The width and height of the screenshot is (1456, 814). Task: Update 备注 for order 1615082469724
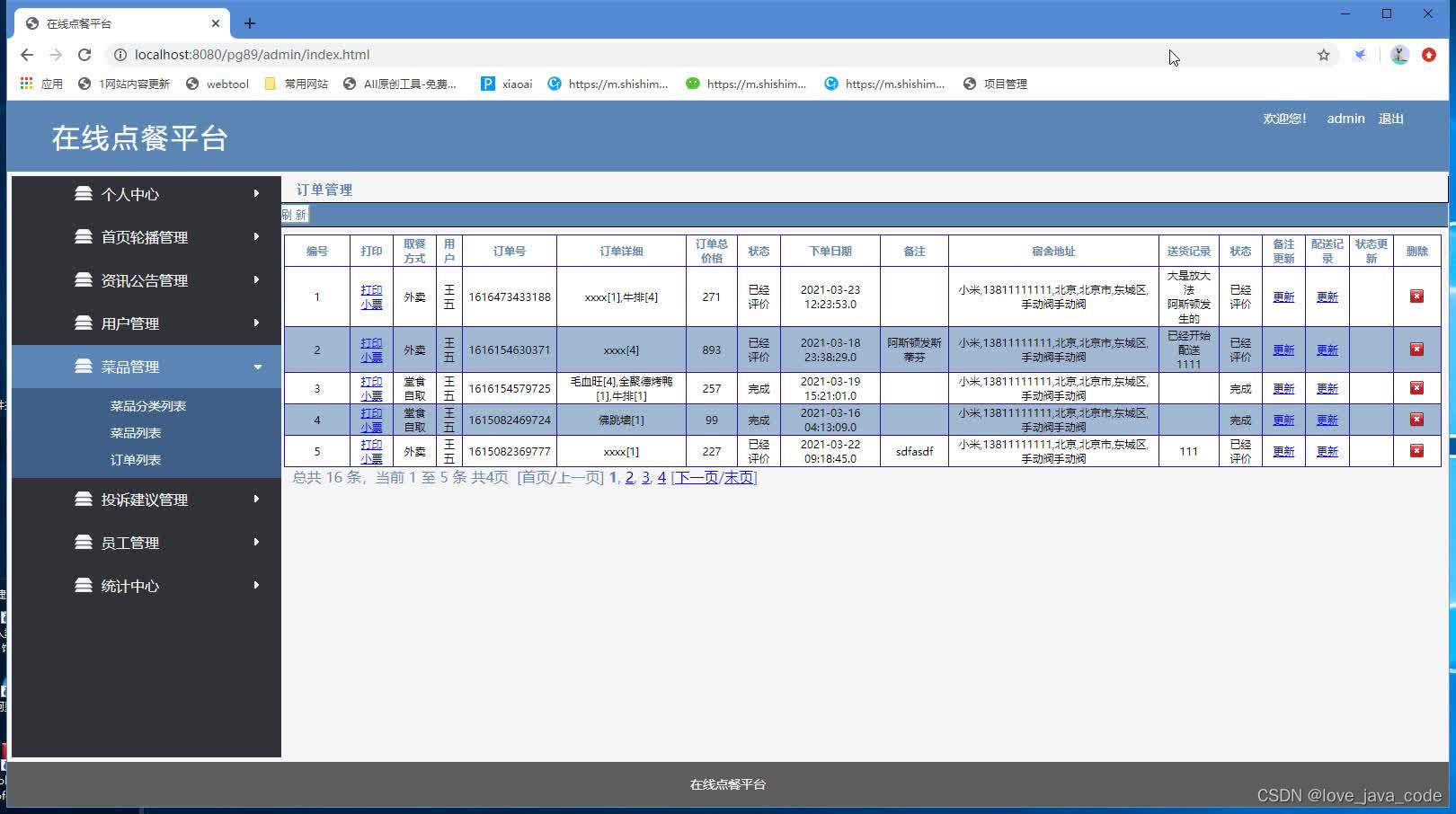pyautogui.click(x=1283, y=420)
